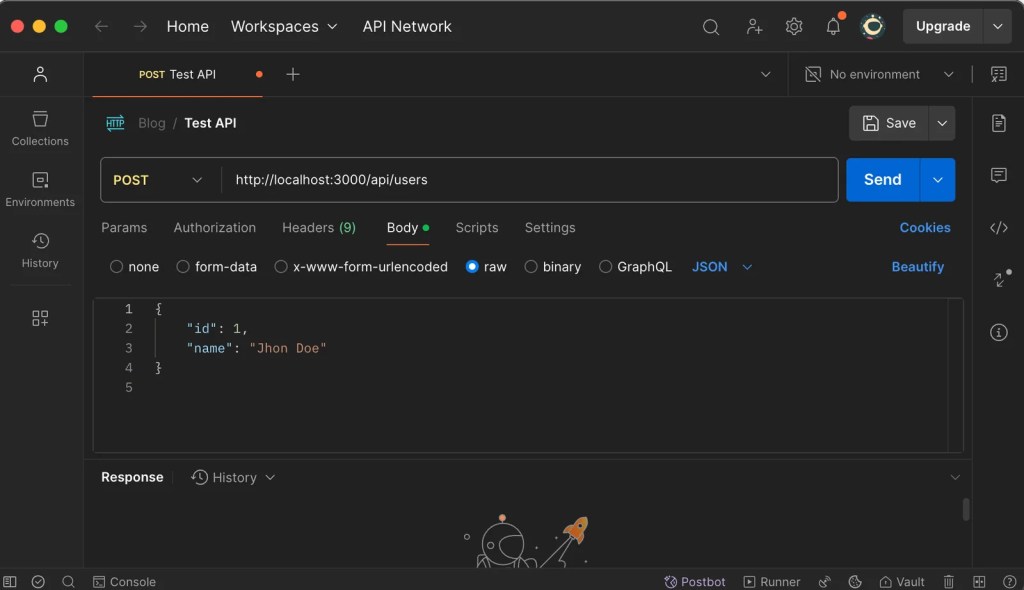
Task: Open the tabs list chevron
Action: pyautogui.click(x=765, y=74)
